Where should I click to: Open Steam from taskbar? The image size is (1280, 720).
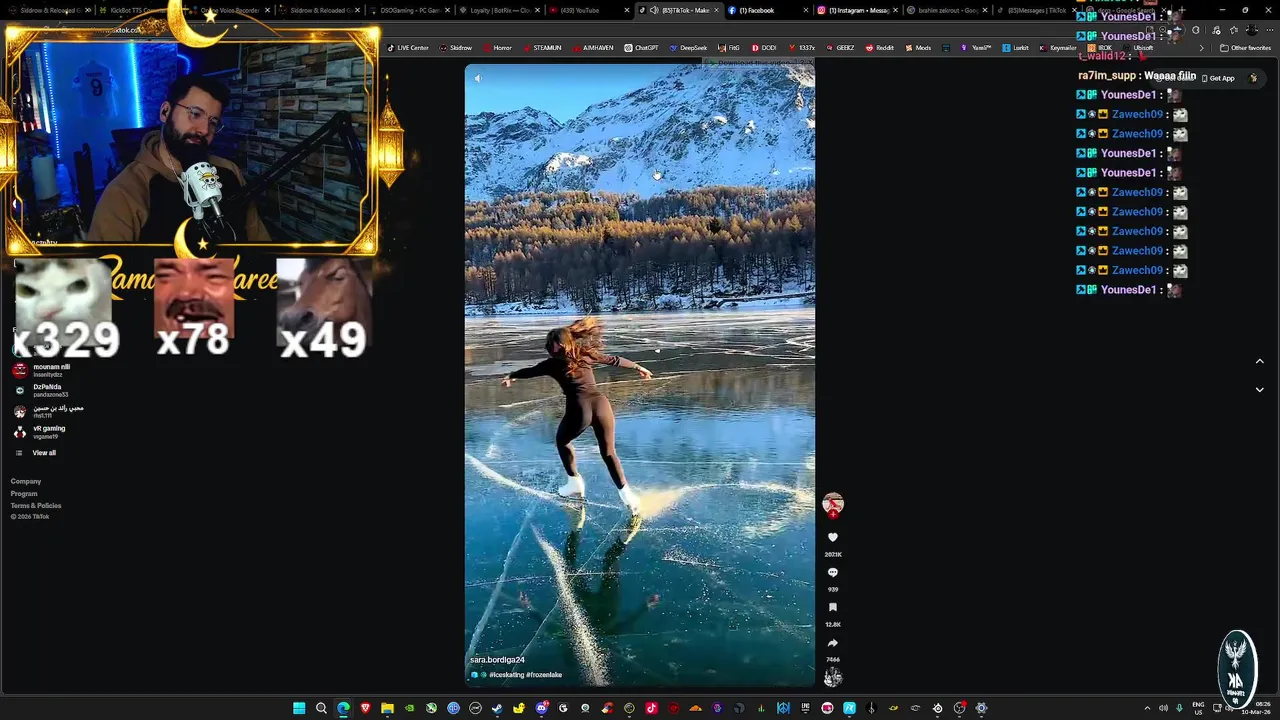pos(497,708)
